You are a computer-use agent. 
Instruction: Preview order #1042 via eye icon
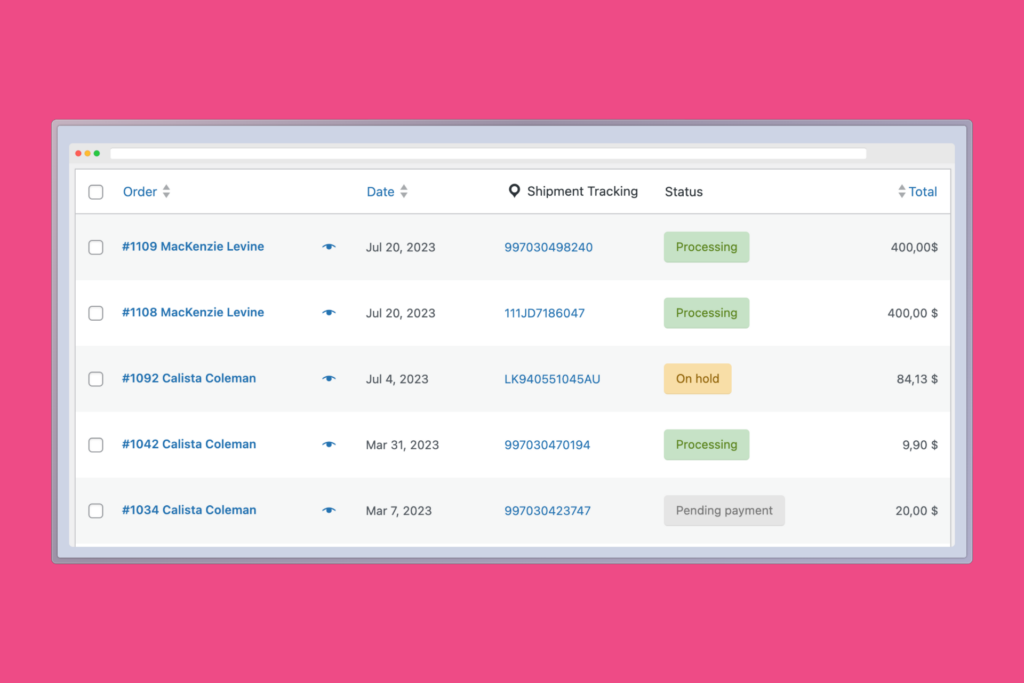click(328, 445)
